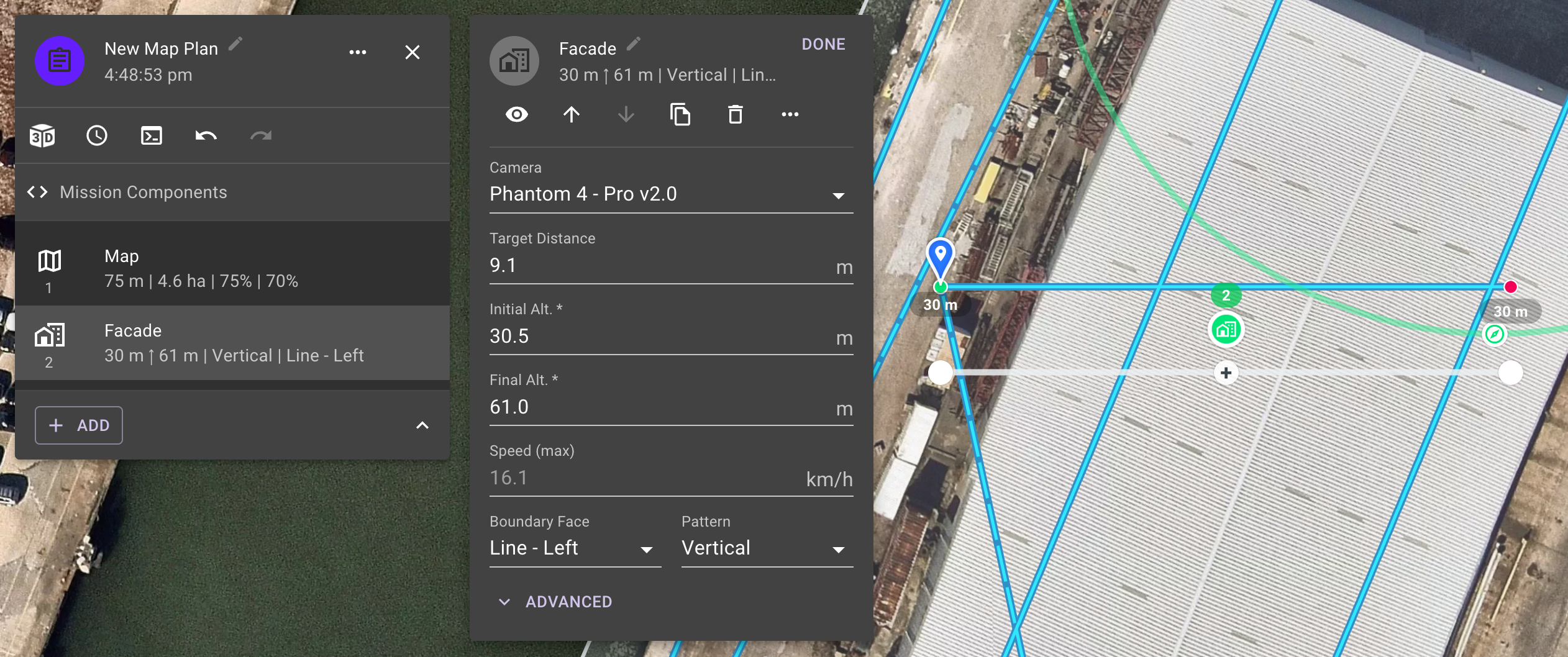Click the Facade header building icon
Viewport: 1568px width, 657px height.
pyautogui.click(x=514, y=61)
